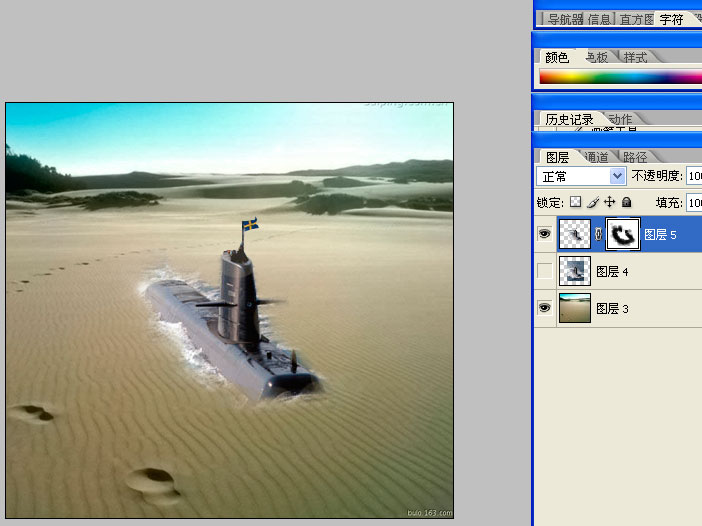Hide 图层 5 using its eye icon
Image resolution: width=702 pixels, height=526 pixels.
click(544, 234)
